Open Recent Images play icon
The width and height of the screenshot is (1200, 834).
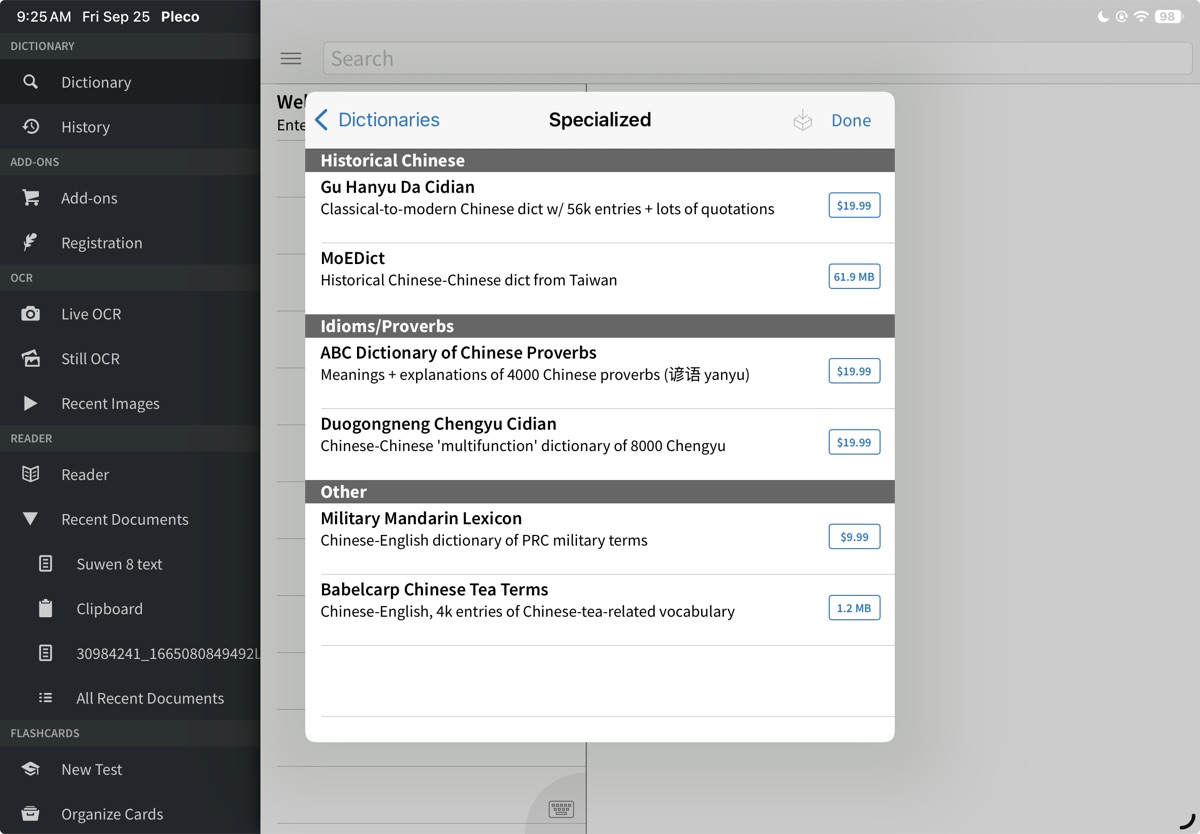coord(31,403)
